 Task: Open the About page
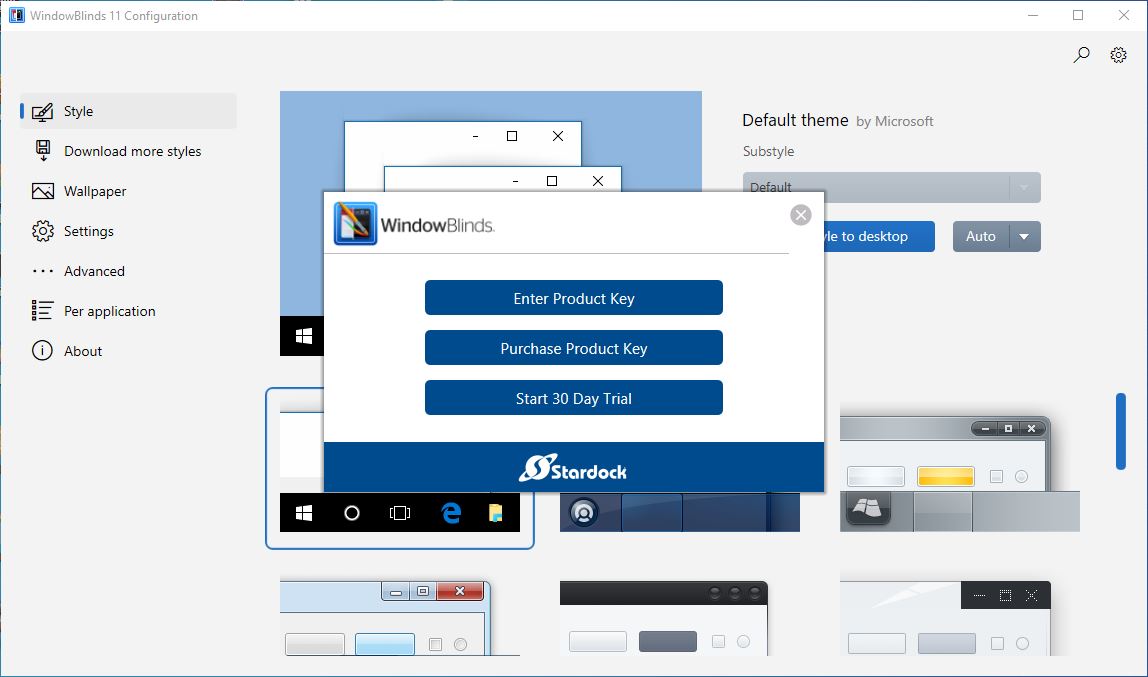click(x=128, y=351)
